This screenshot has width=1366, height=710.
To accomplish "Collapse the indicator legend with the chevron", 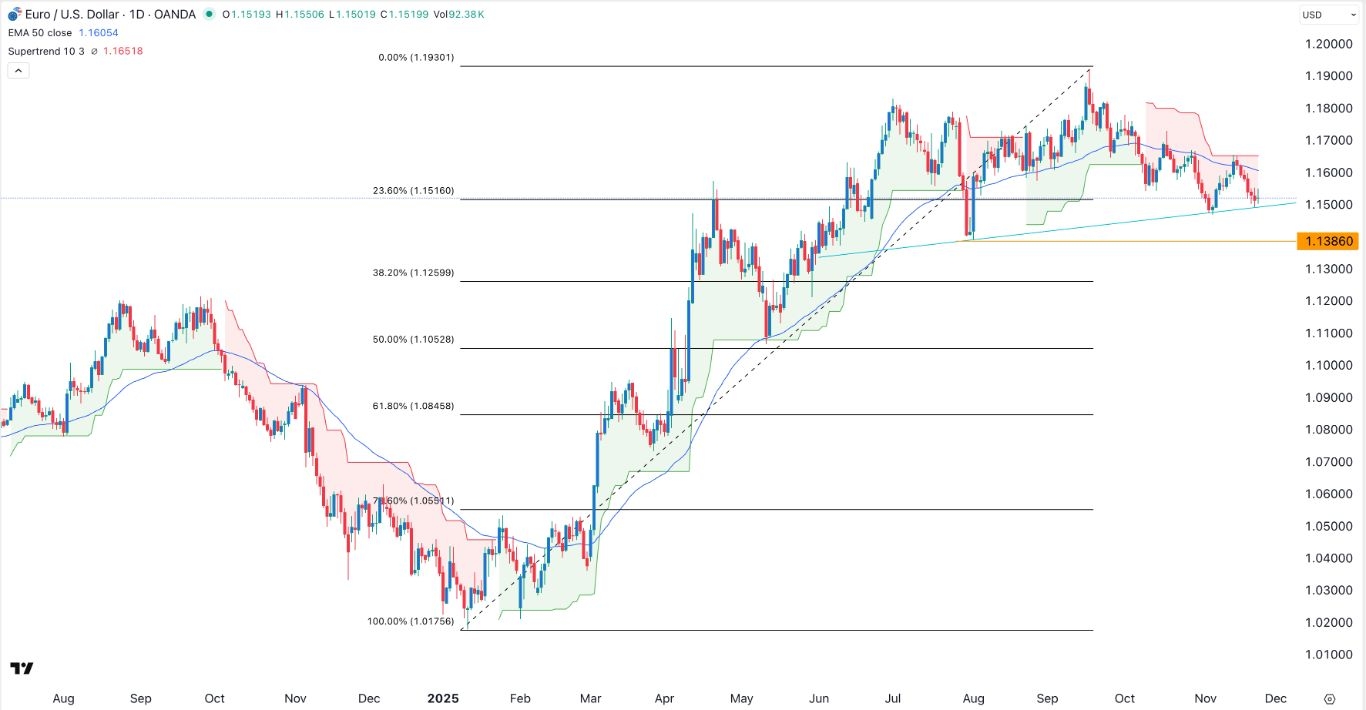I will click(x=17, y=69).
